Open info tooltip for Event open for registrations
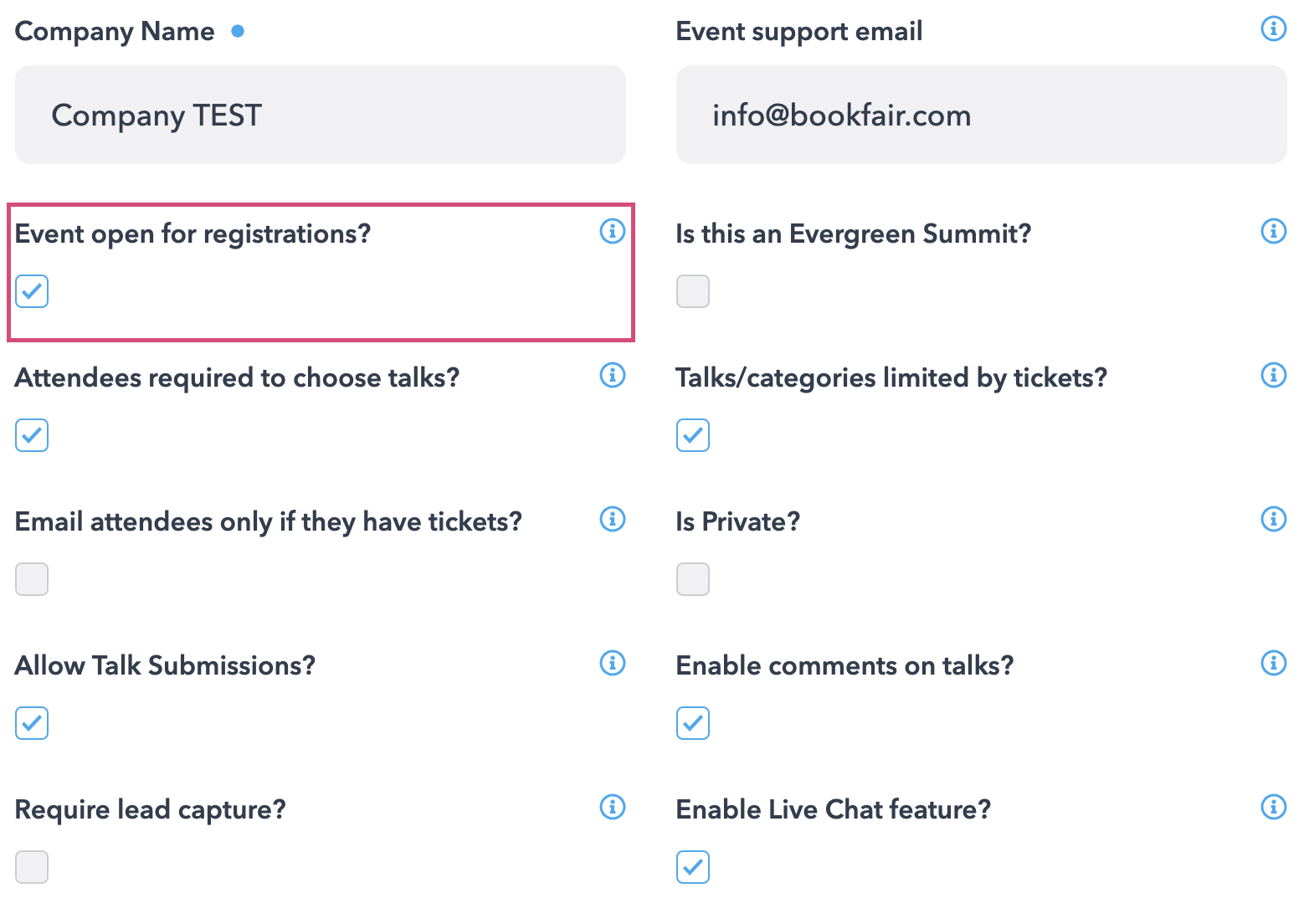This screenshot has width=1309, height=924. 613,231
